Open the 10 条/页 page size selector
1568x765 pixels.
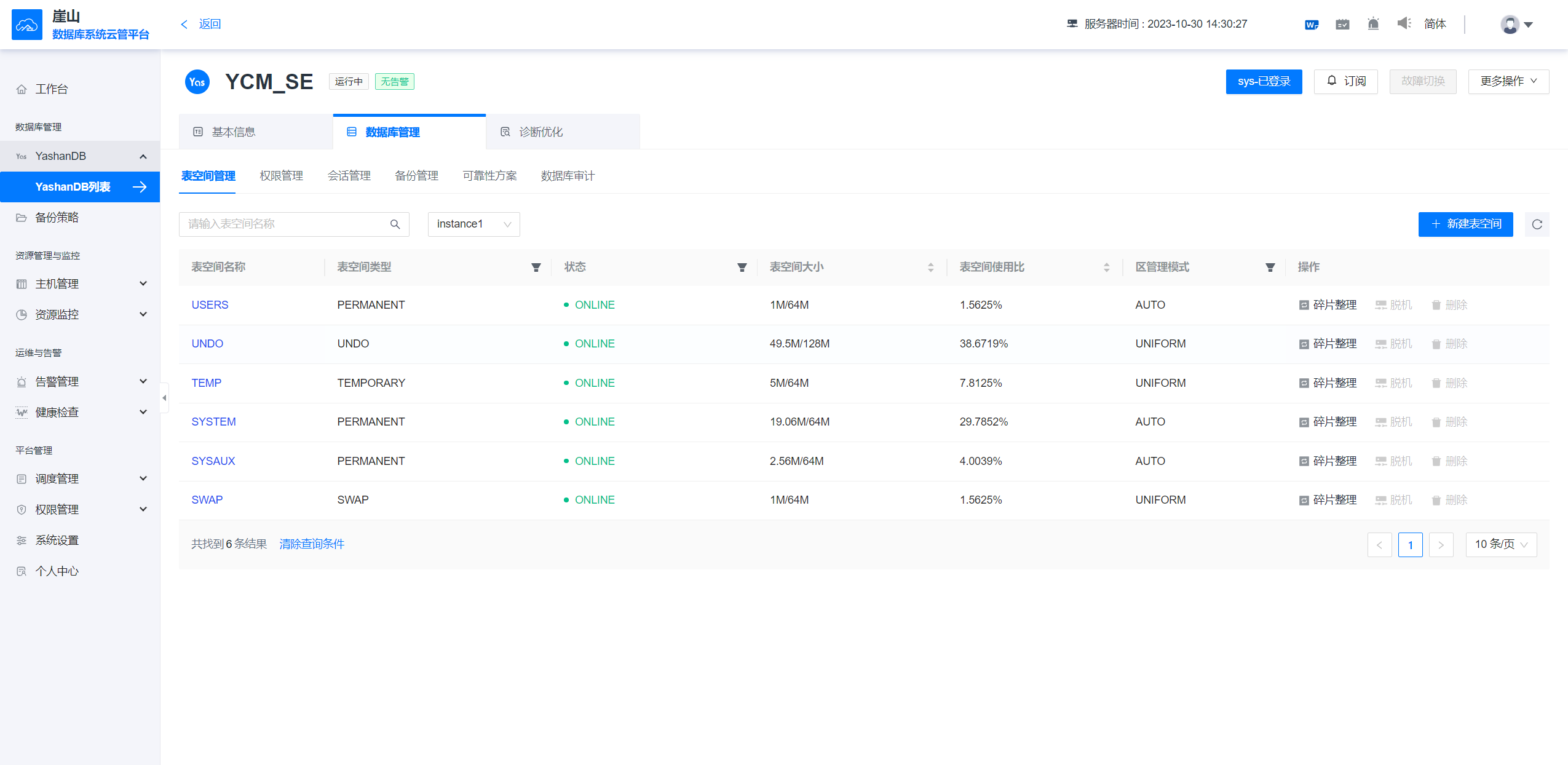(x=1500, y=544)
